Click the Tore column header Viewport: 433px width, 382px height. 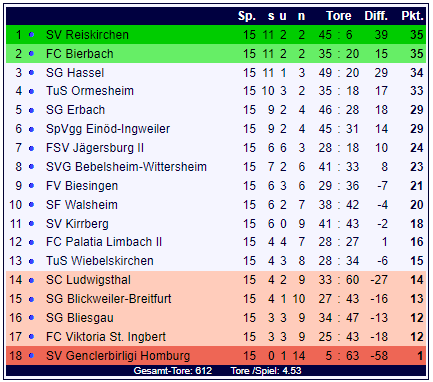338,16
